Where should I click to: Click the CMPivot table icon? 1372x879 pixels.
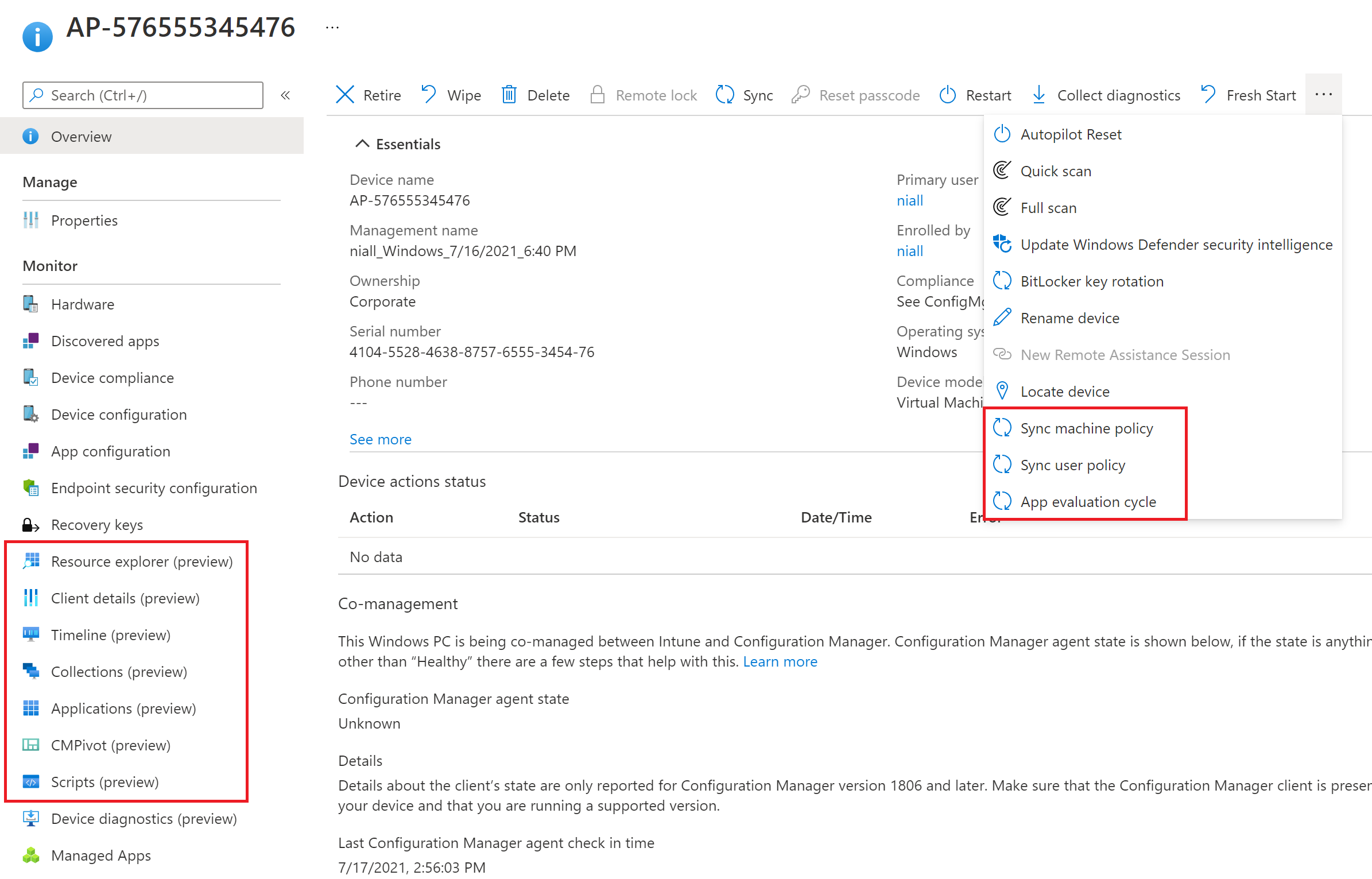[31, 745]
